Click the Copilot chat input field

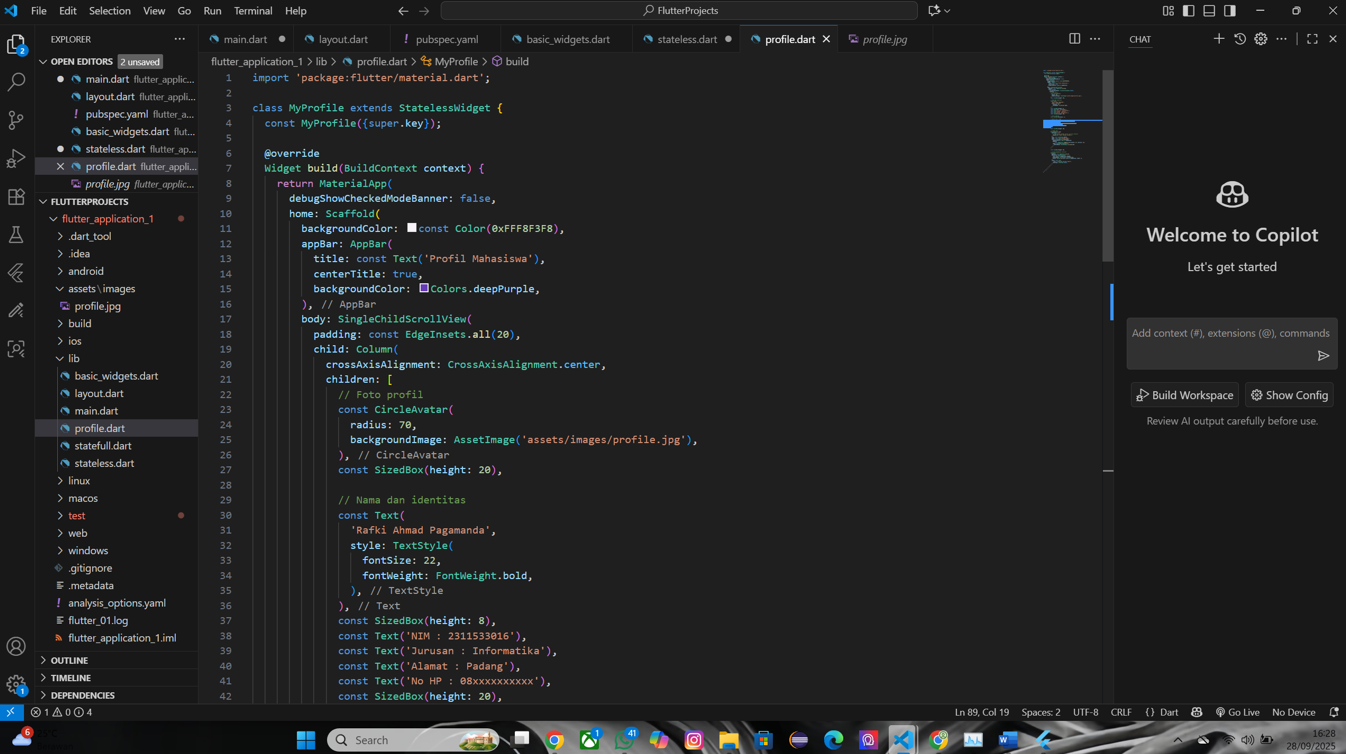1231,340
